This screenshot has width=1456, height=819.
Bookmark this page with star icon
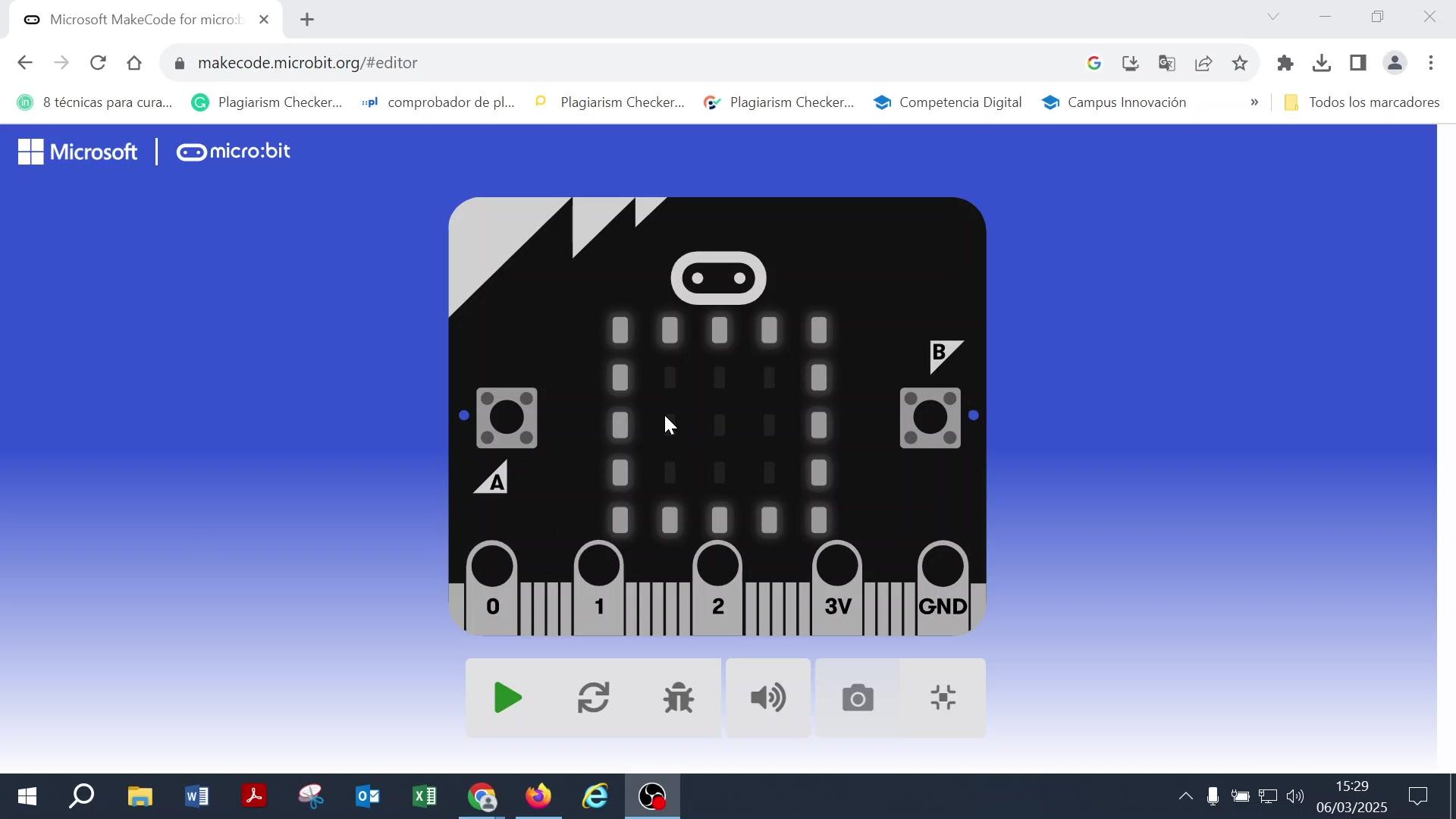[1240, 63]
